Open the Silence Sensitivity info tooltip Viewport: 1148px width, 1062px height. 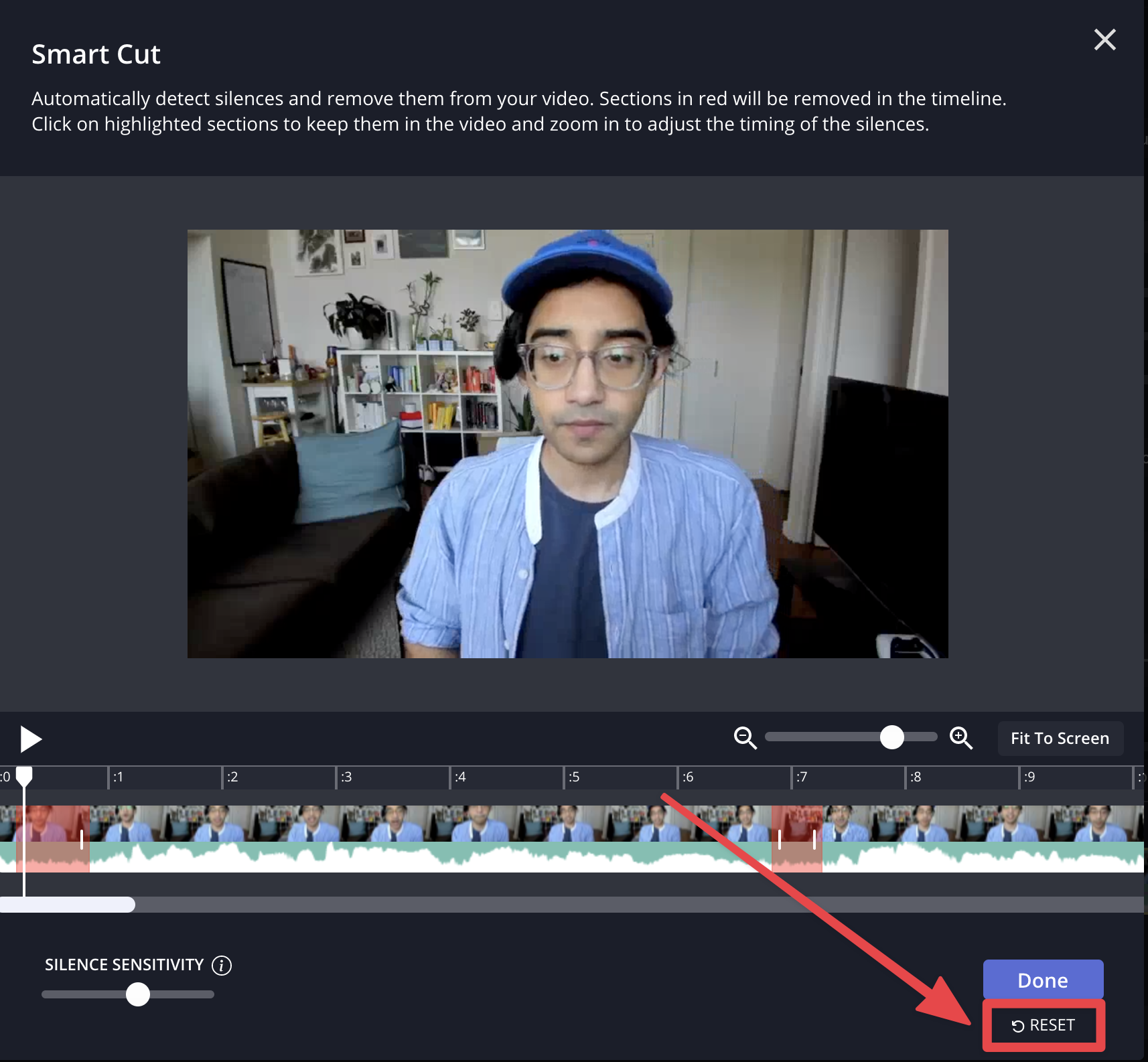[222, 965]
